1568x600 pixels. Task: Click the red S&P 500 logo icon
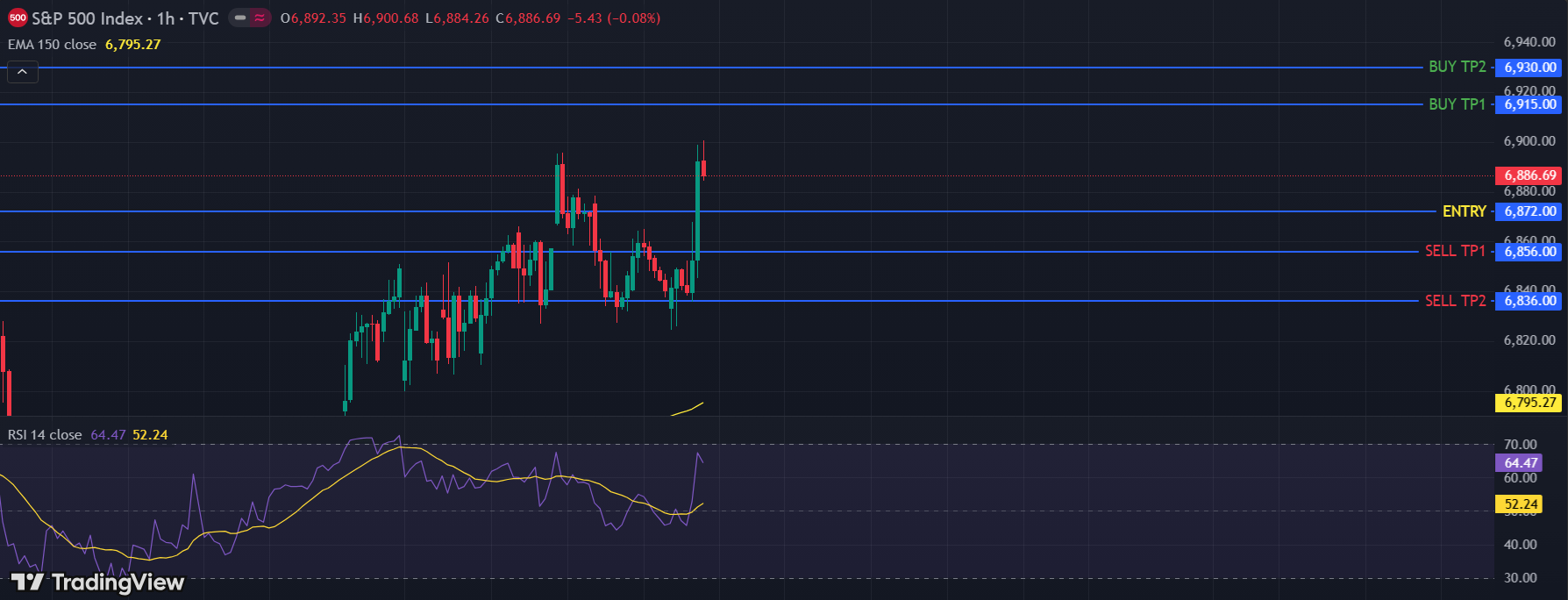click(x=17, y=18)
